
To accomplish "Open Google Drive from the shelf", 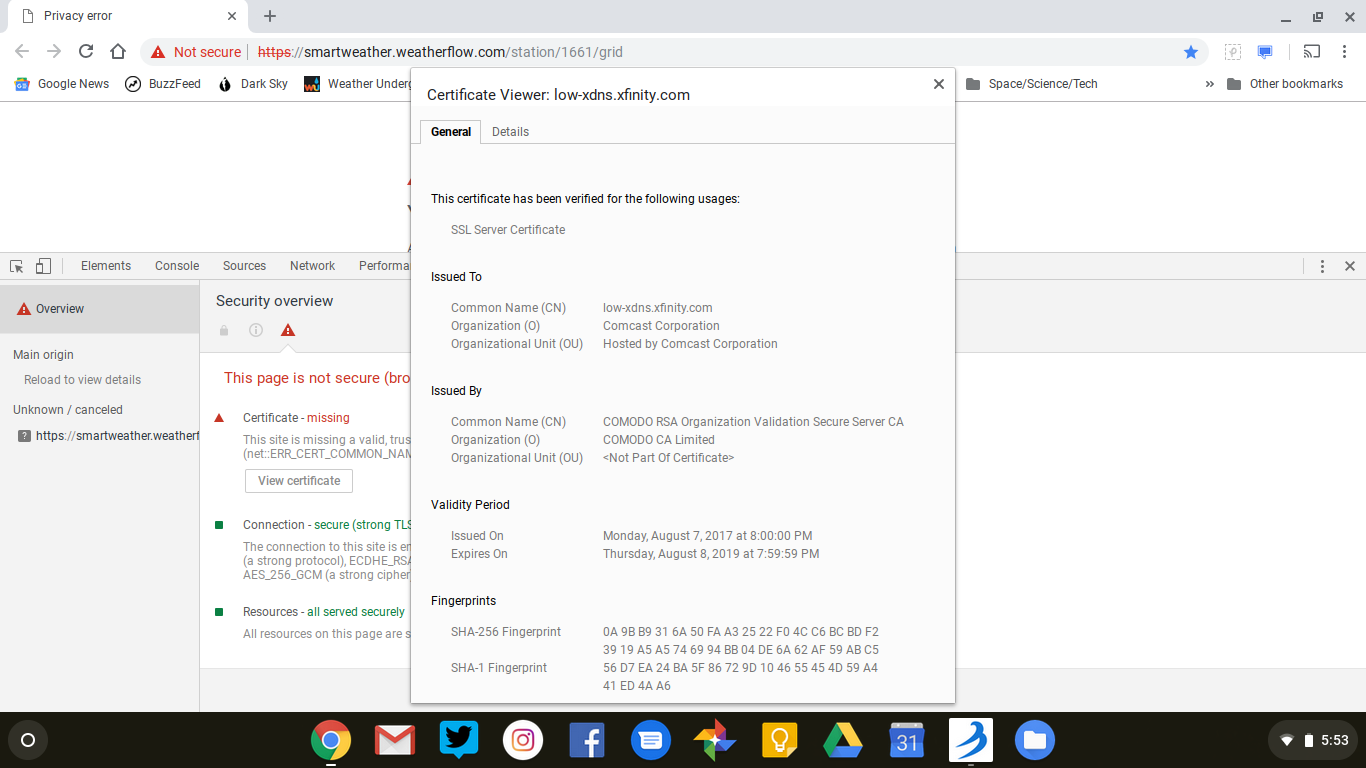I will coord(843,741).
